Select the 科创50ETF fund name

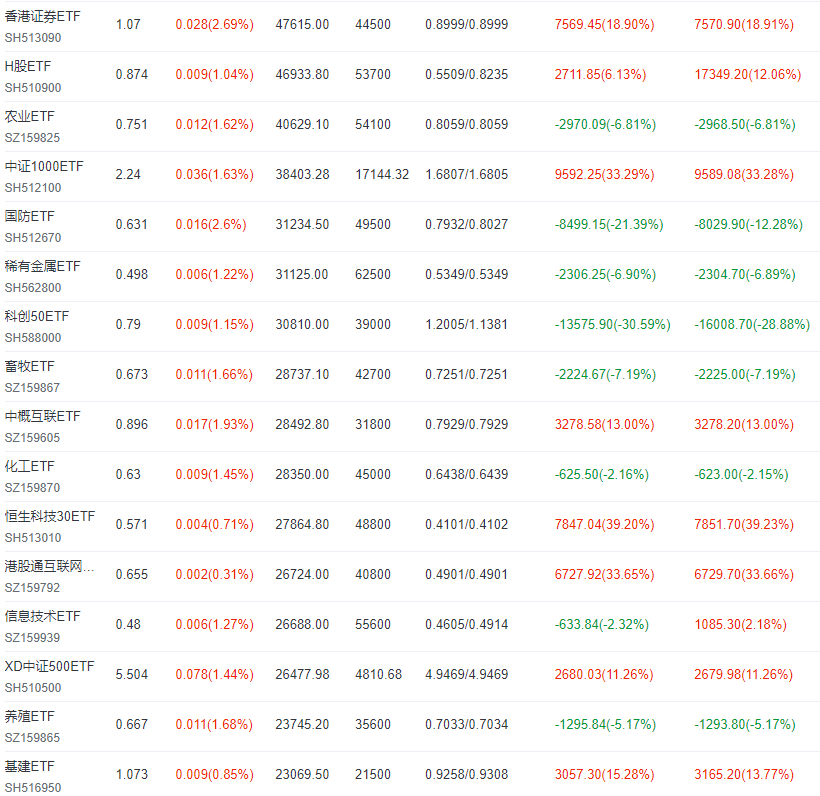tap(37, 316)
